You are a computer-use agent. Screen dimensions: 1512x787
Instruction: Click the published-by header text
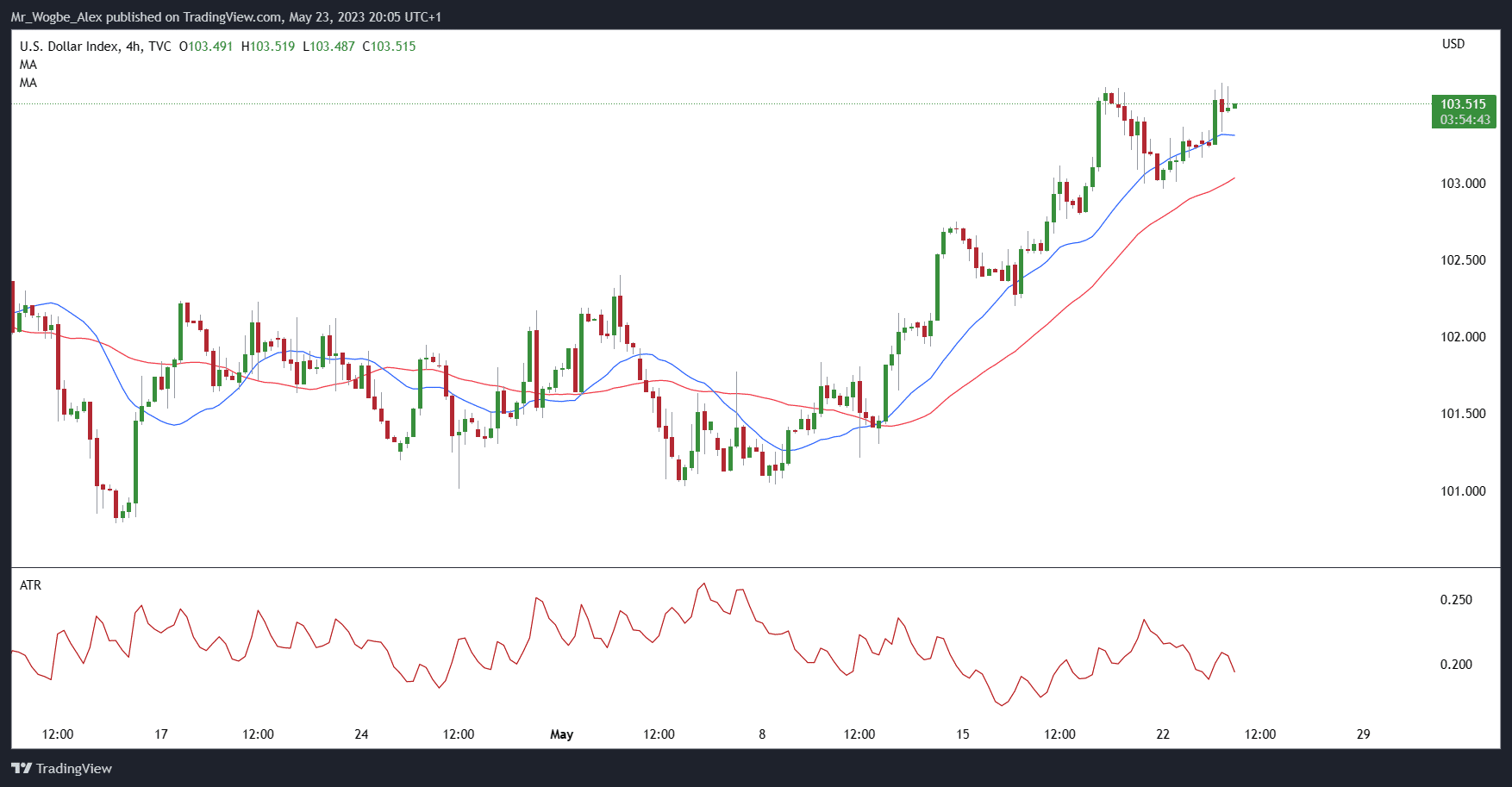point(226,17)
